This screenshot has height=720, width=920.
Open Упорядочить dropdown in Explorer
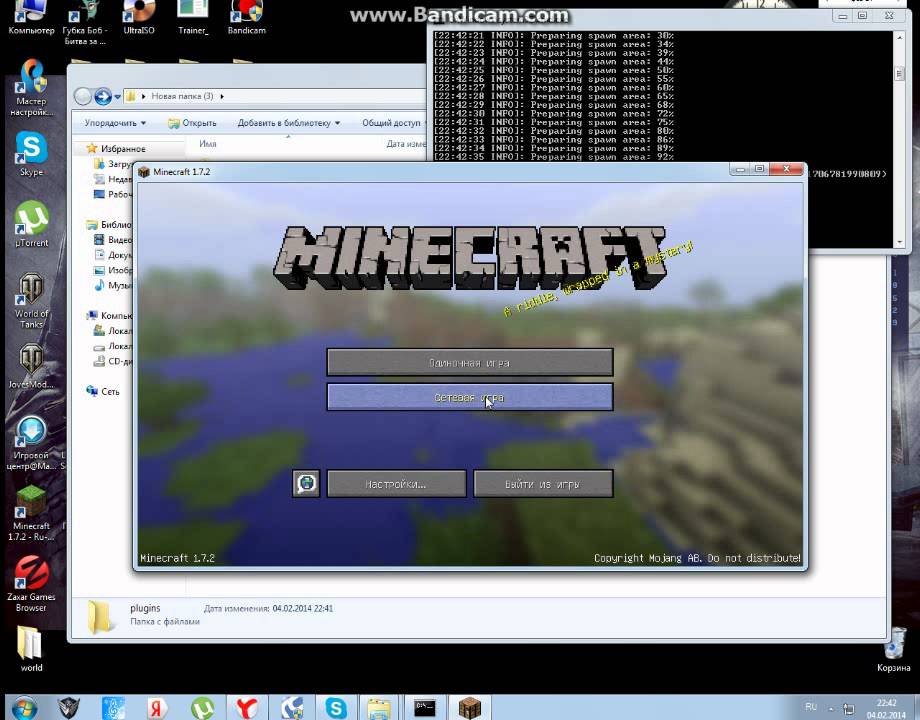point(115,123)
